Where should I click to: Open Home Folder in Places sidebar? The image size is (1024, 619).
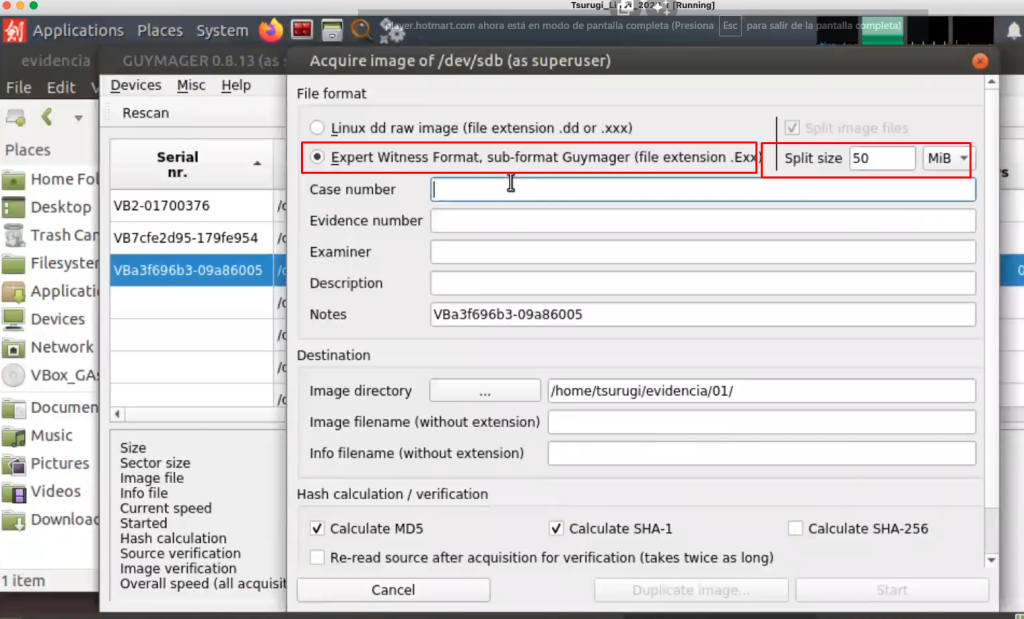tap(50, 179)
